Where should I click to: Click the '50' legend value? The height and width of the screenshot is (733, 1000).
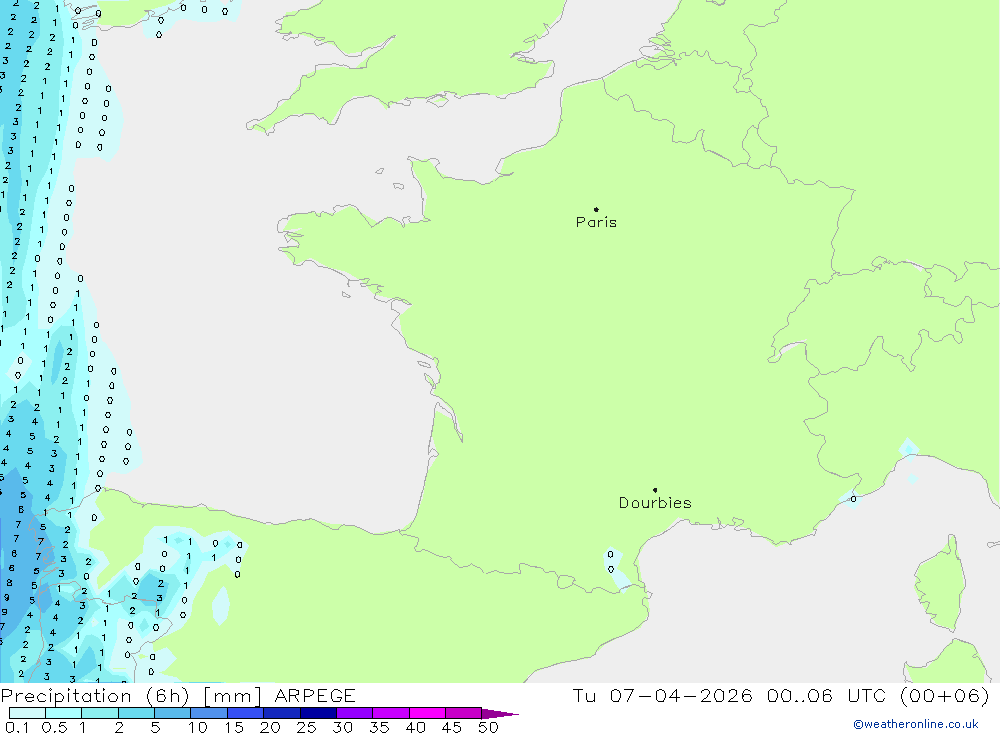point(489,727)
